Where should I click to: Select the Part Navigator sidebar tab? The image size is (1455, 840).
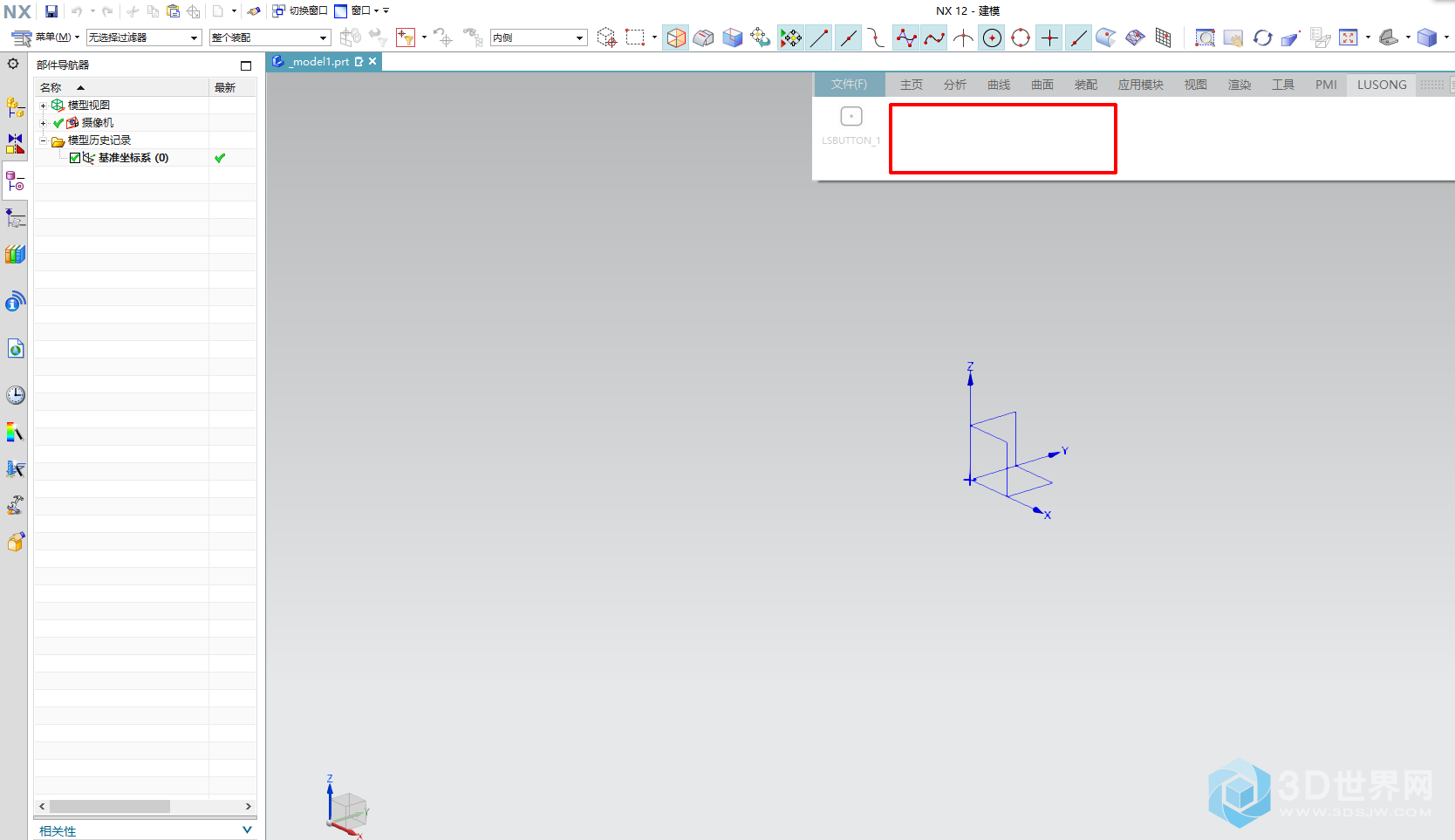pyautogui.click(x=16, y=181)
